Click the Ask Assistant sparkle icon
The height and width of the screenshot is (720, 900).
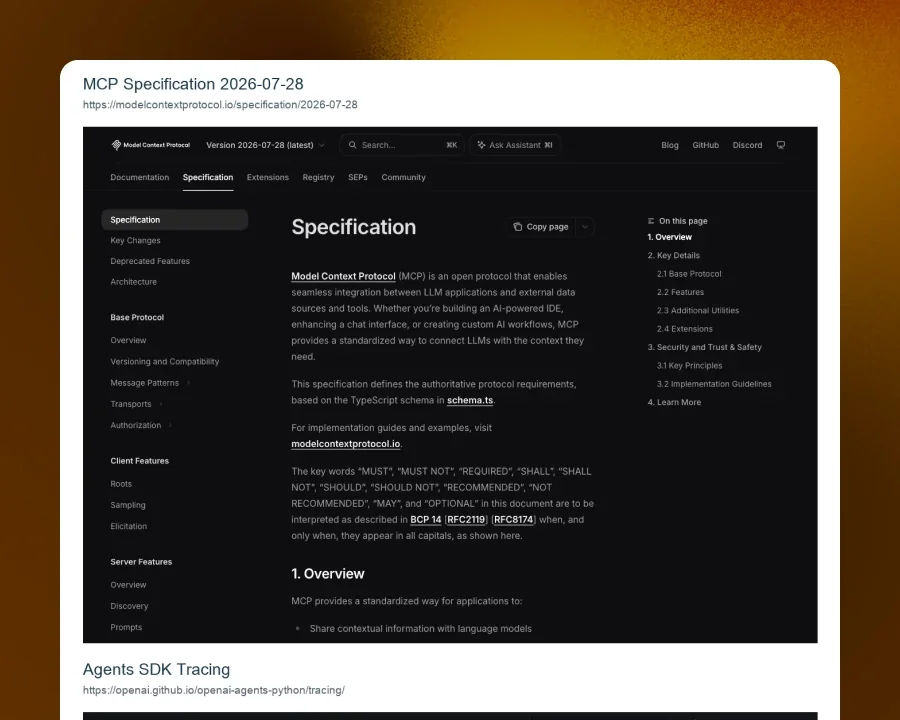pyautogui.click(x=481, y=145)
